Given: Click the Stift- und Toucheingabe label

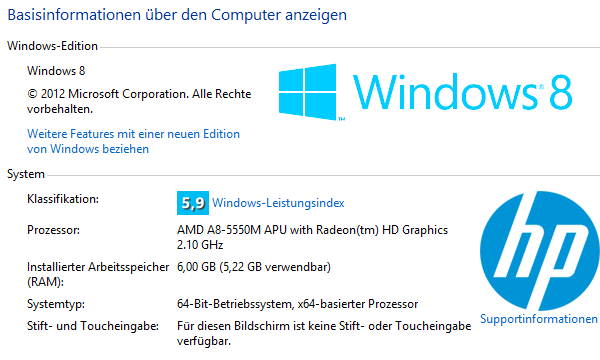Looking at the screenshot, I should tap(93, 326).
